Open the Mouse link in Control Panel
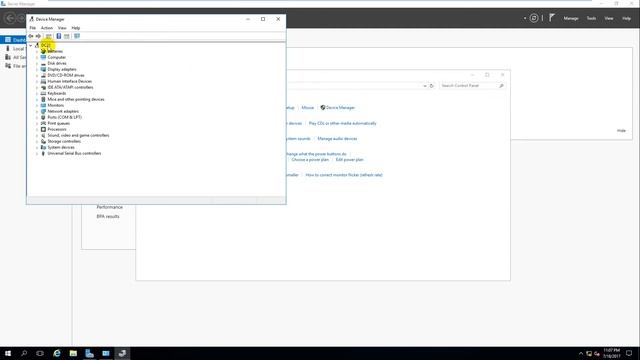 [308, 108]
